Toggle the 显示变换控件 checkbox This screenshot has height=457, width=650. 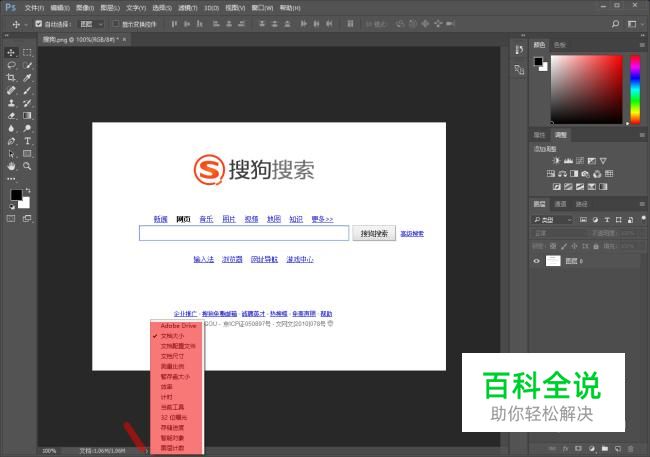[116, 24]
